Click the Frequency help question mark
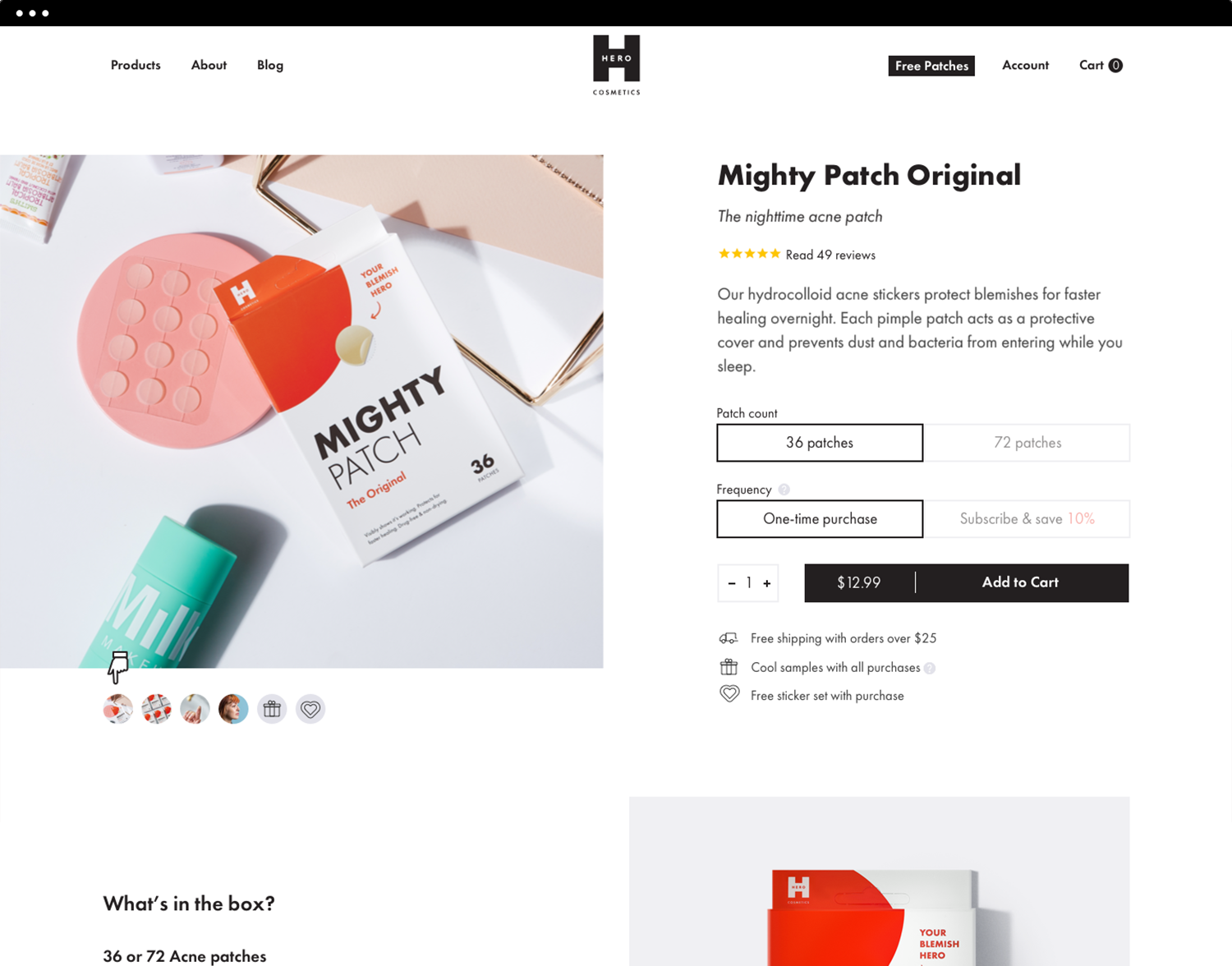Screen dimensions: 1232x966 click(x=784, y=490)
